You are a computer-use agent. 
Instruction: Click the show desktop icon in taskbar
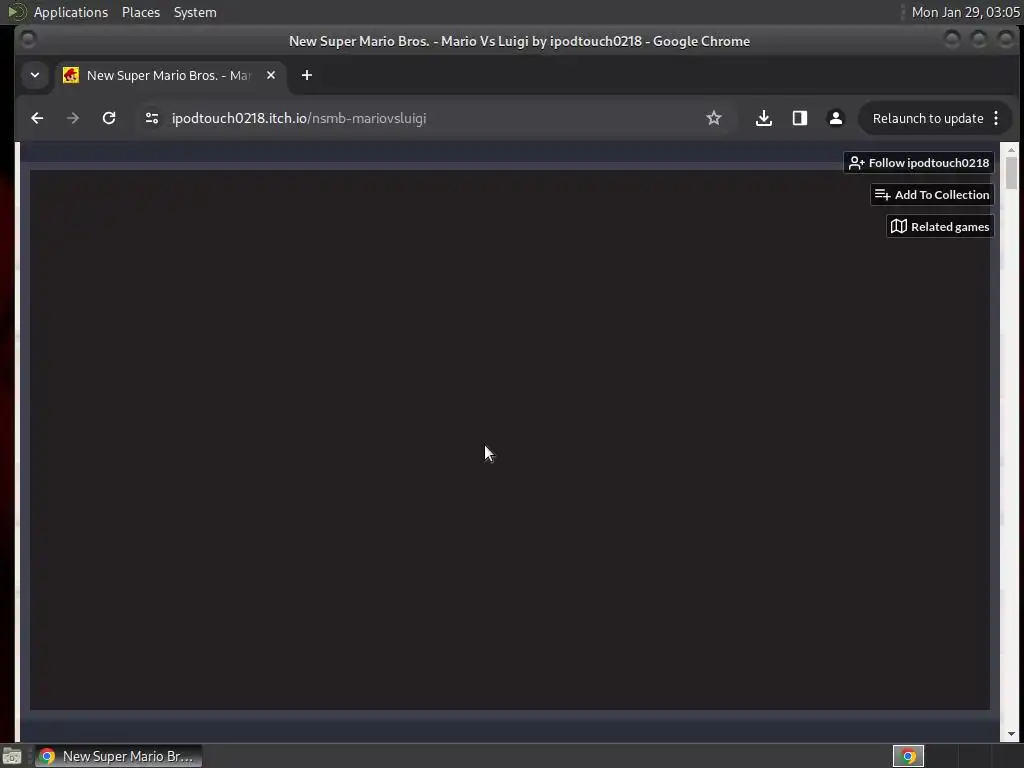coord(12,756)
